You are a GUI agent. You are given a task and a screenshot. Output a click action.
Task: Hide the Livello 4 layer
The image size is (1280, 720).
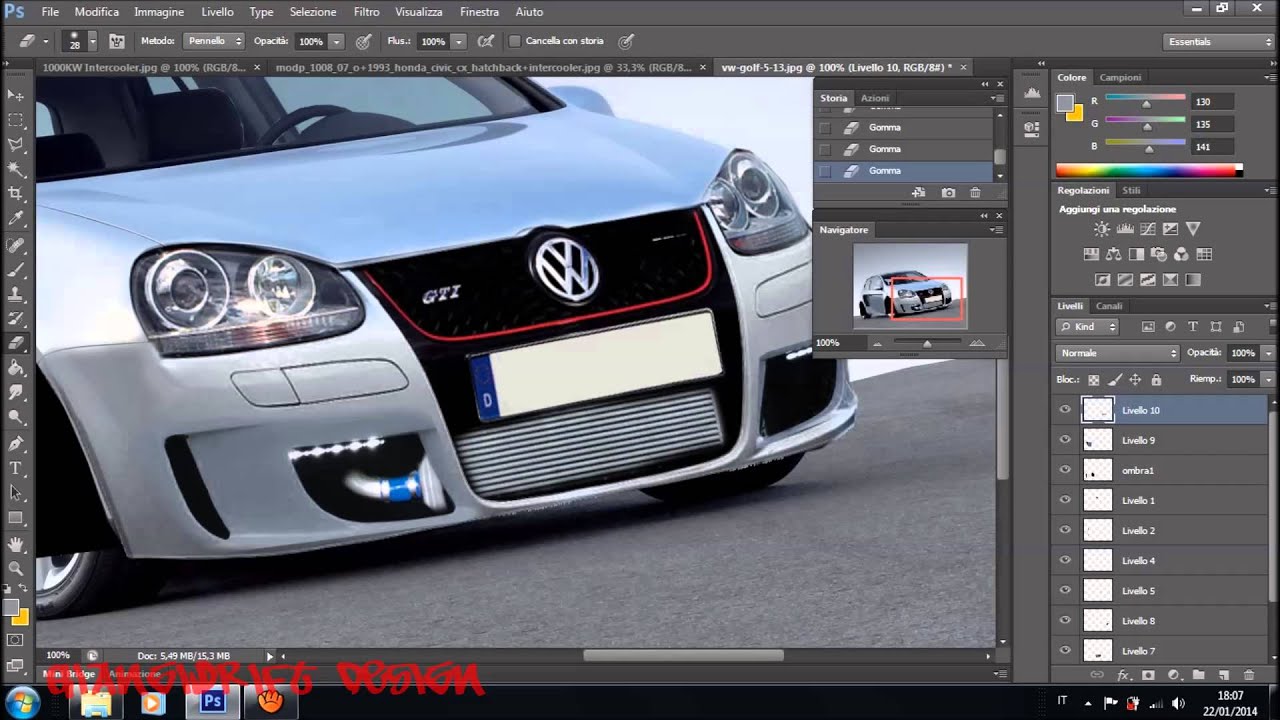click(x=1065, y=560)
